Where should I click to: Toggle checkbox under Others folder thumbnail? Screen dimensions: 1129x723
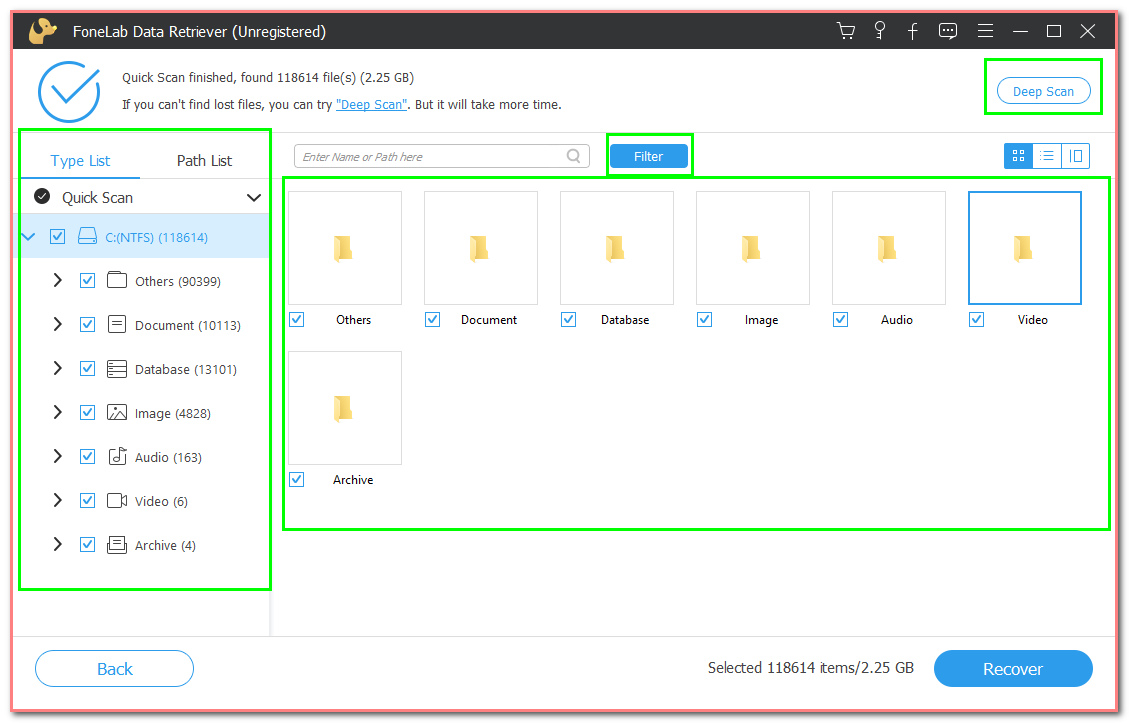coord(297,319)
